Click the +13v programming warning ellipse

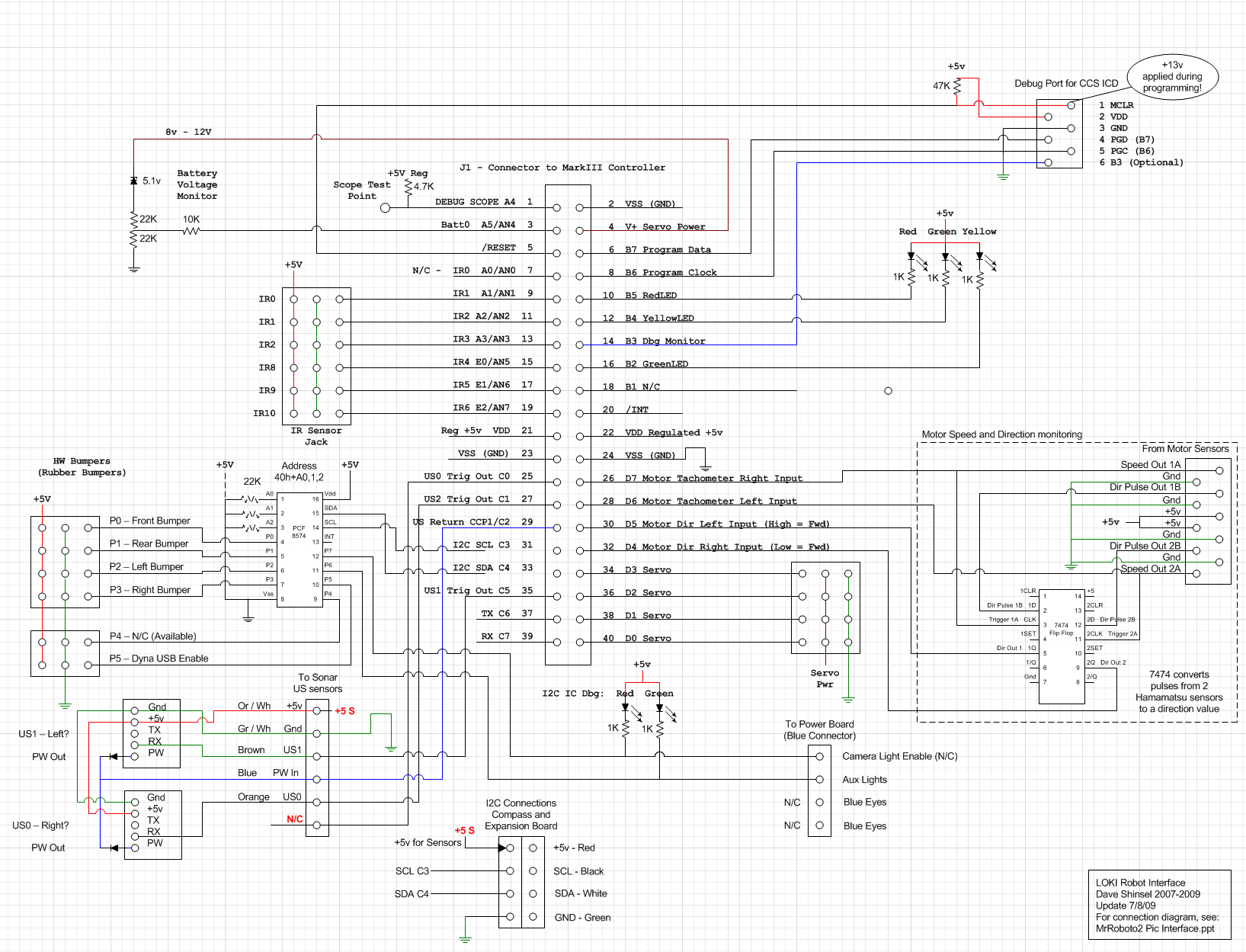pyautogui.click(x=1172, y=77)
